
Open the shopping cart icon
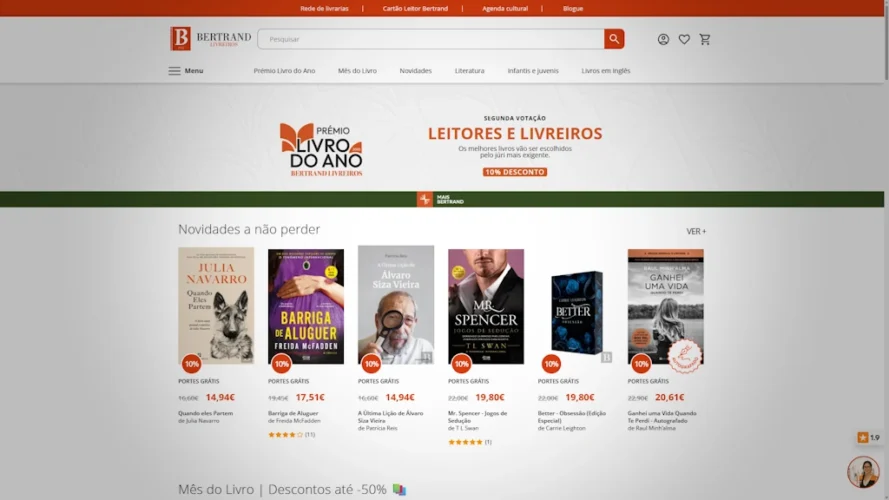click(705, 39)
